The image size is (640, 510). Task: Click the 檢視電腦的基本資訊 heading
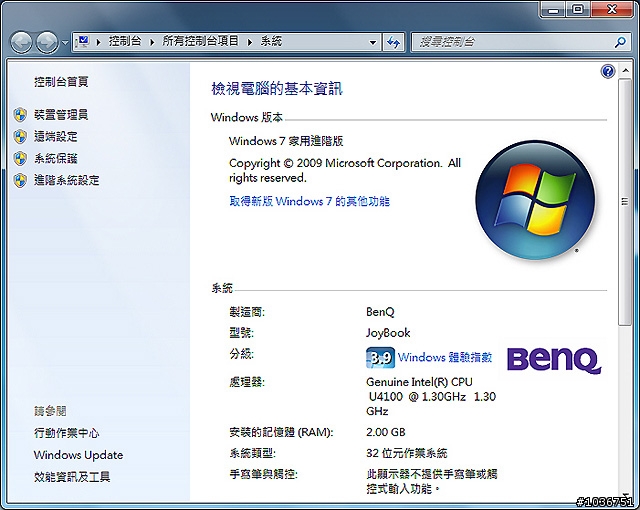coord(277,89)
